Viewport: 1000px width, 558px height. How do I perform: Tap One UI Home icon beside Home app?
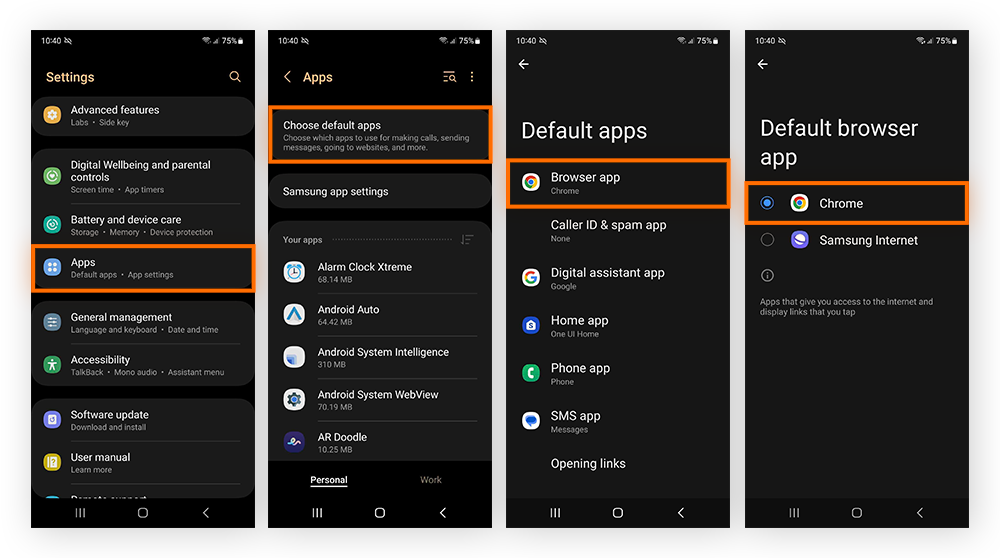point(531,325)
